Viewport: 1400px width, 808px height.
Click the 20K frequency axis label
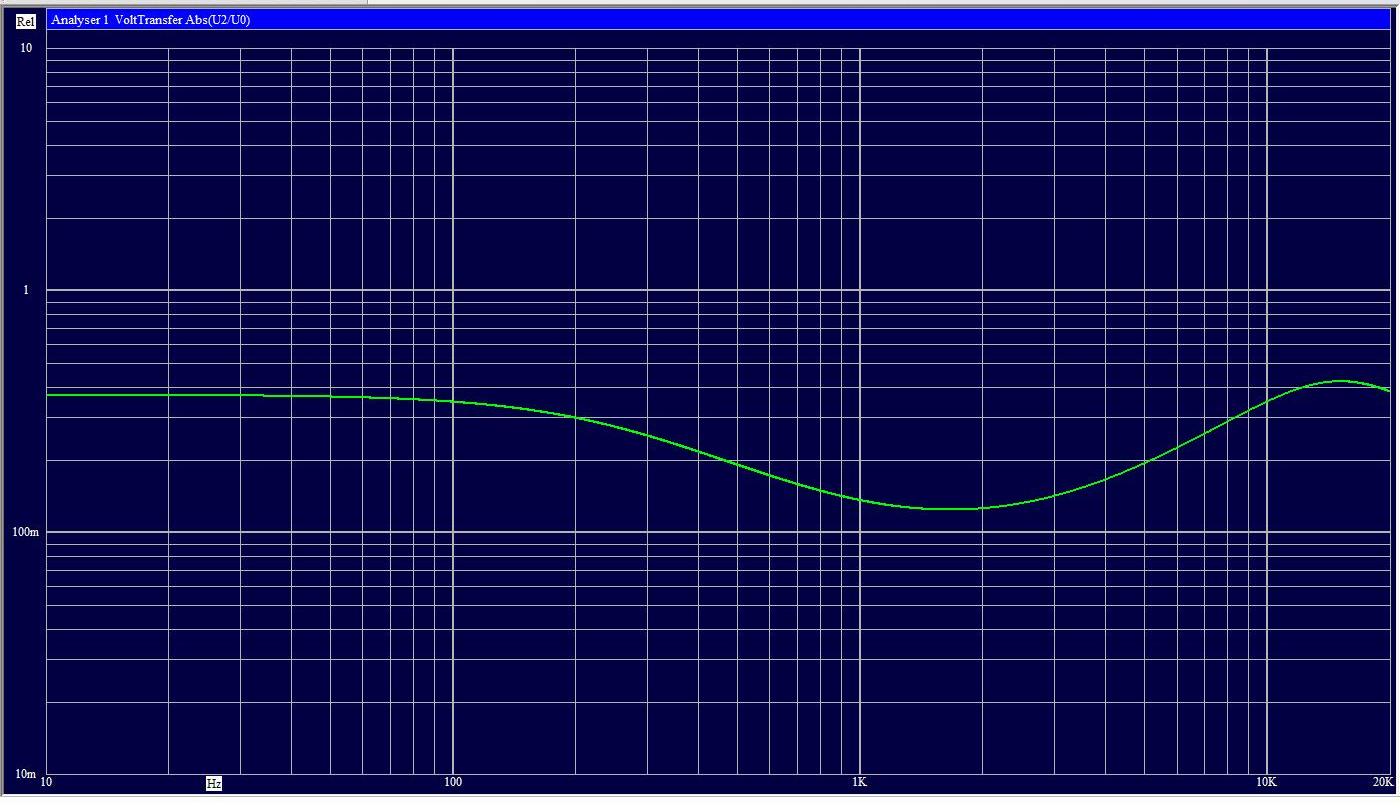pos(1382,782)
